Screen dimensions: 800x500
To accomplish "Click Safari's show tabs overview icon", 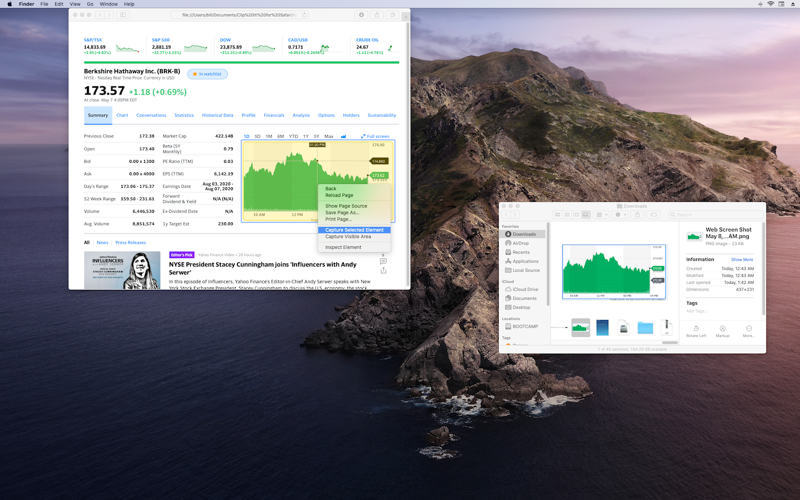I will click(392, 15).
